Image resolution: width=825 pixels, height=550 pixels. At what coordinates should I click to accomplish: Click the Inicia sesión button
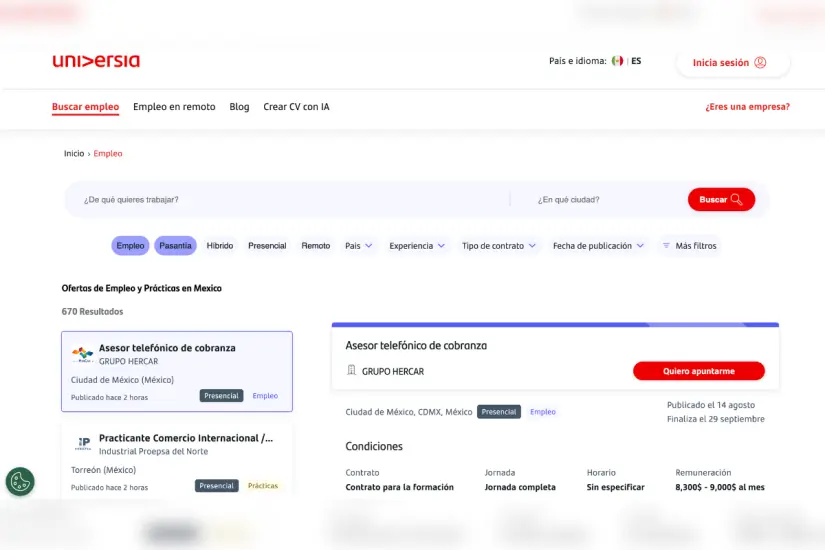733,63
